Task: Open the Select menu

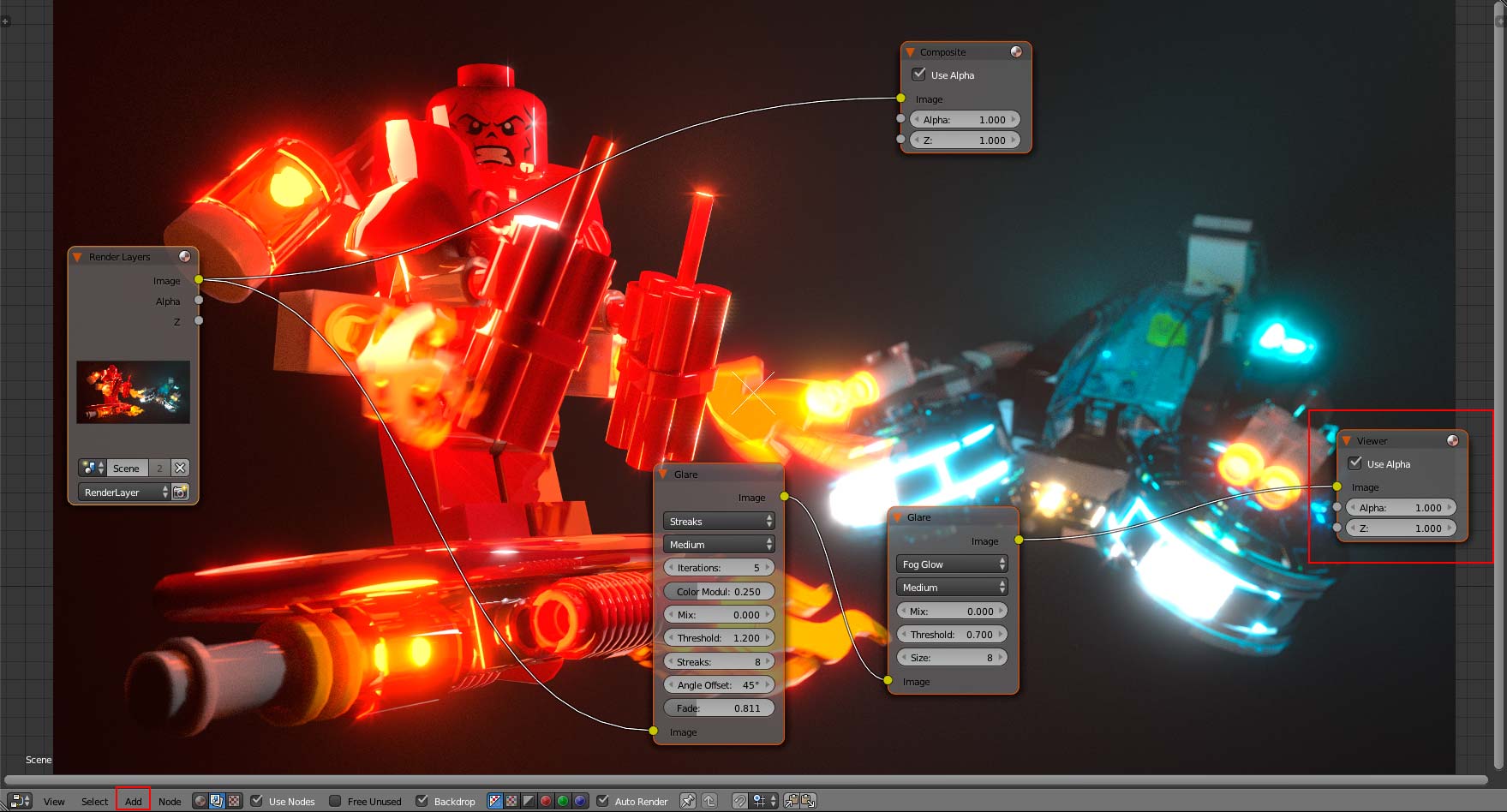Action: [x=94, y=802]
